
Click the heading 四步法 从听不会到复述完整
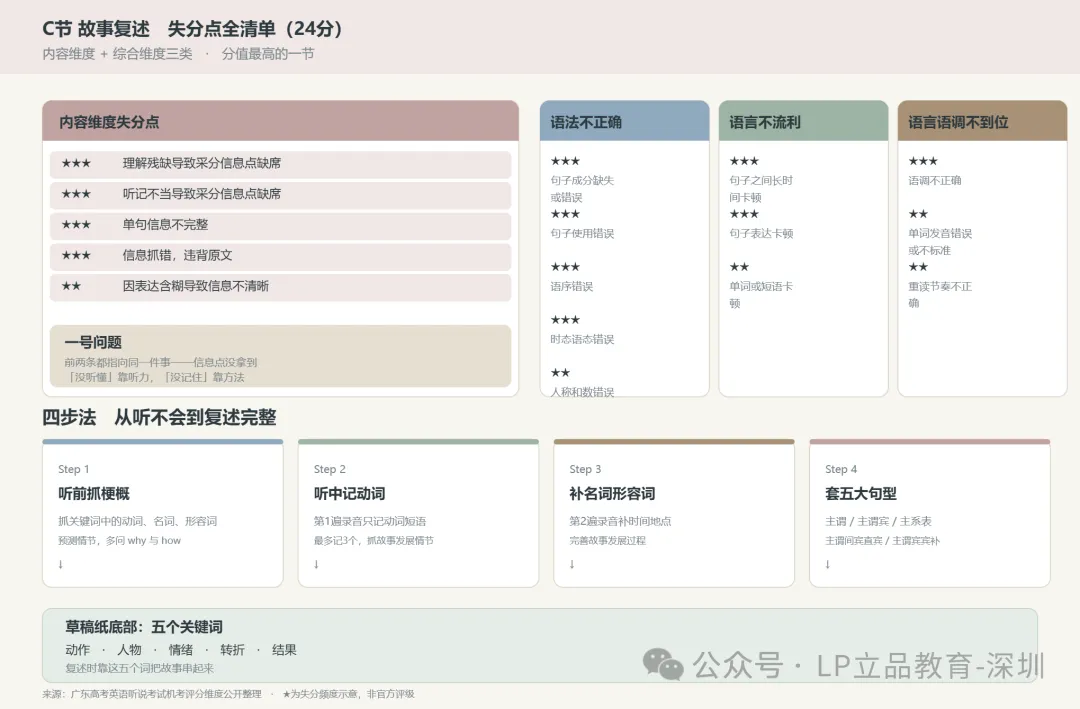click(159, 418)
